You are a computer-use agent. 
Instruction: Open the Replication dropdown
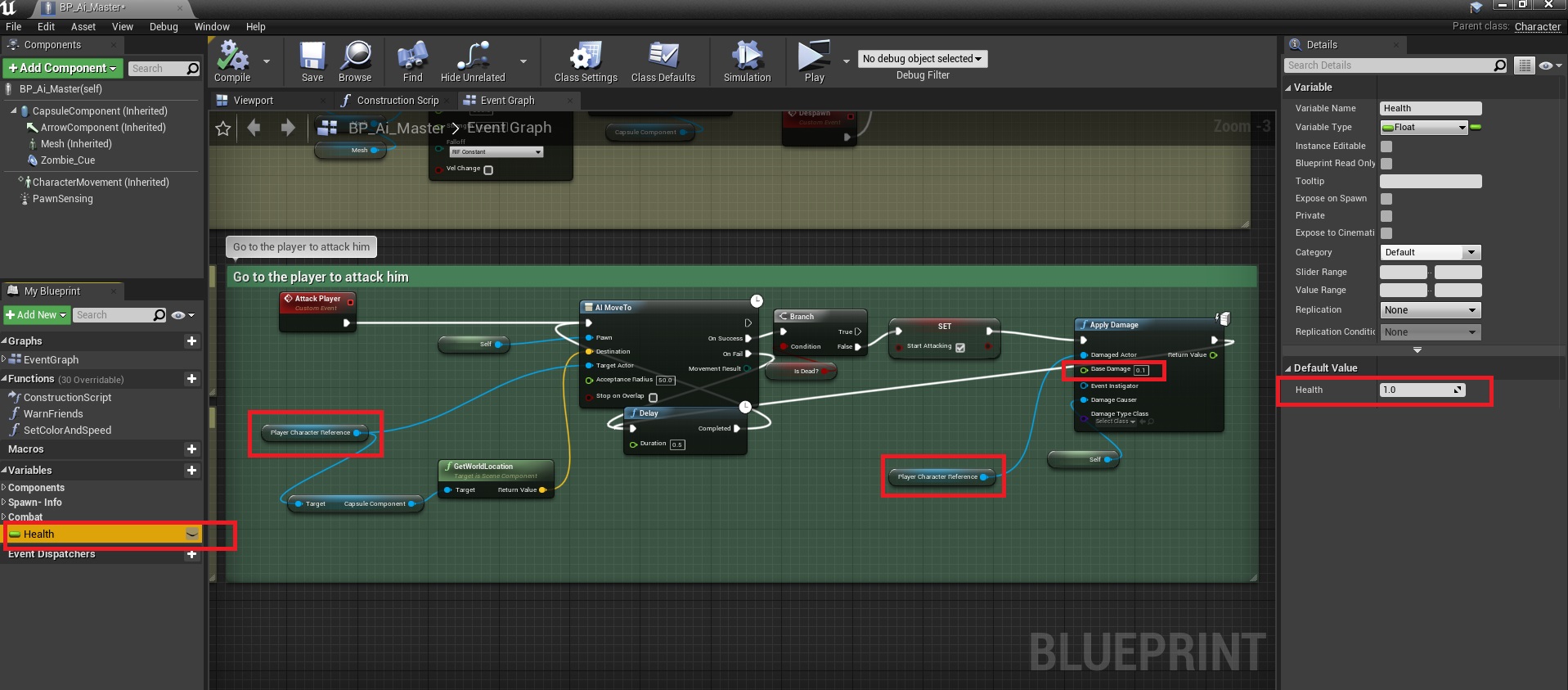tap(1431, 310)
